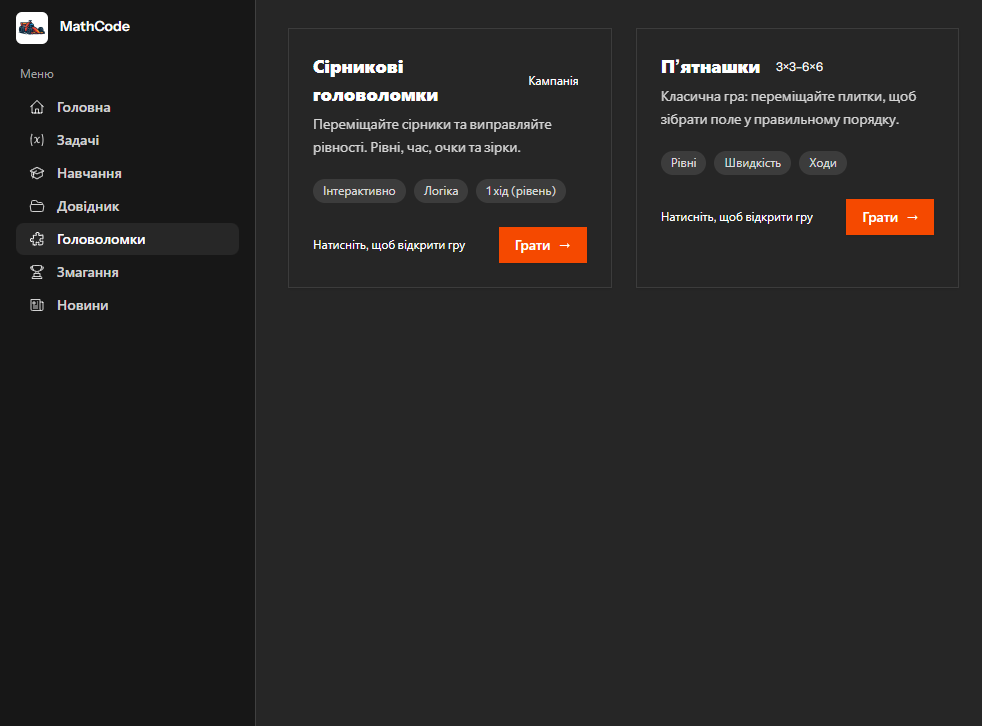
Task: Click the Ходи tag chip
Action: (x=823, y=163)
